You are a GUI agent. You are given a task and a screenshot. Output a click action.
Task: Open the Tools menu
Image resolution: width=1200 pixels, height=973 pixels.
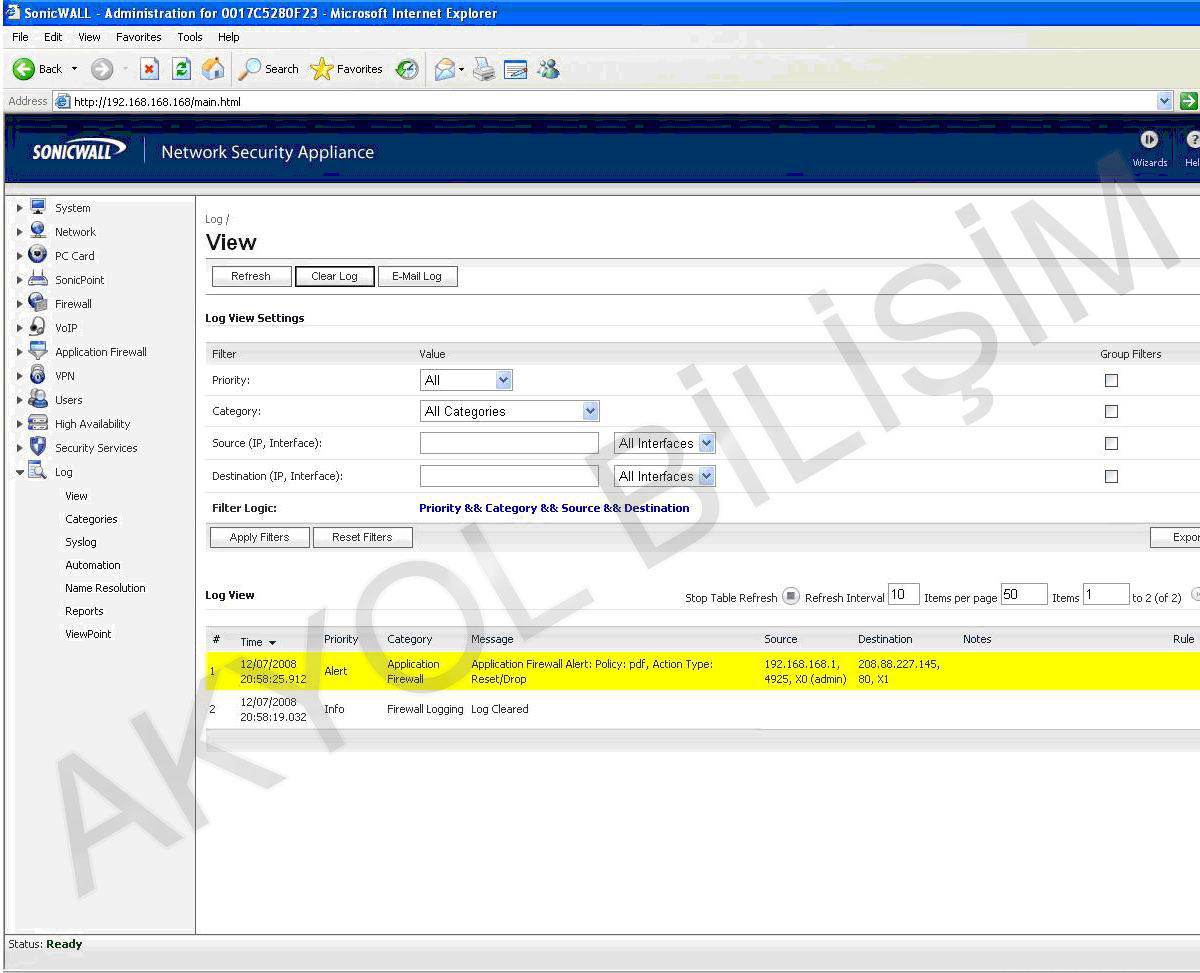190,37
